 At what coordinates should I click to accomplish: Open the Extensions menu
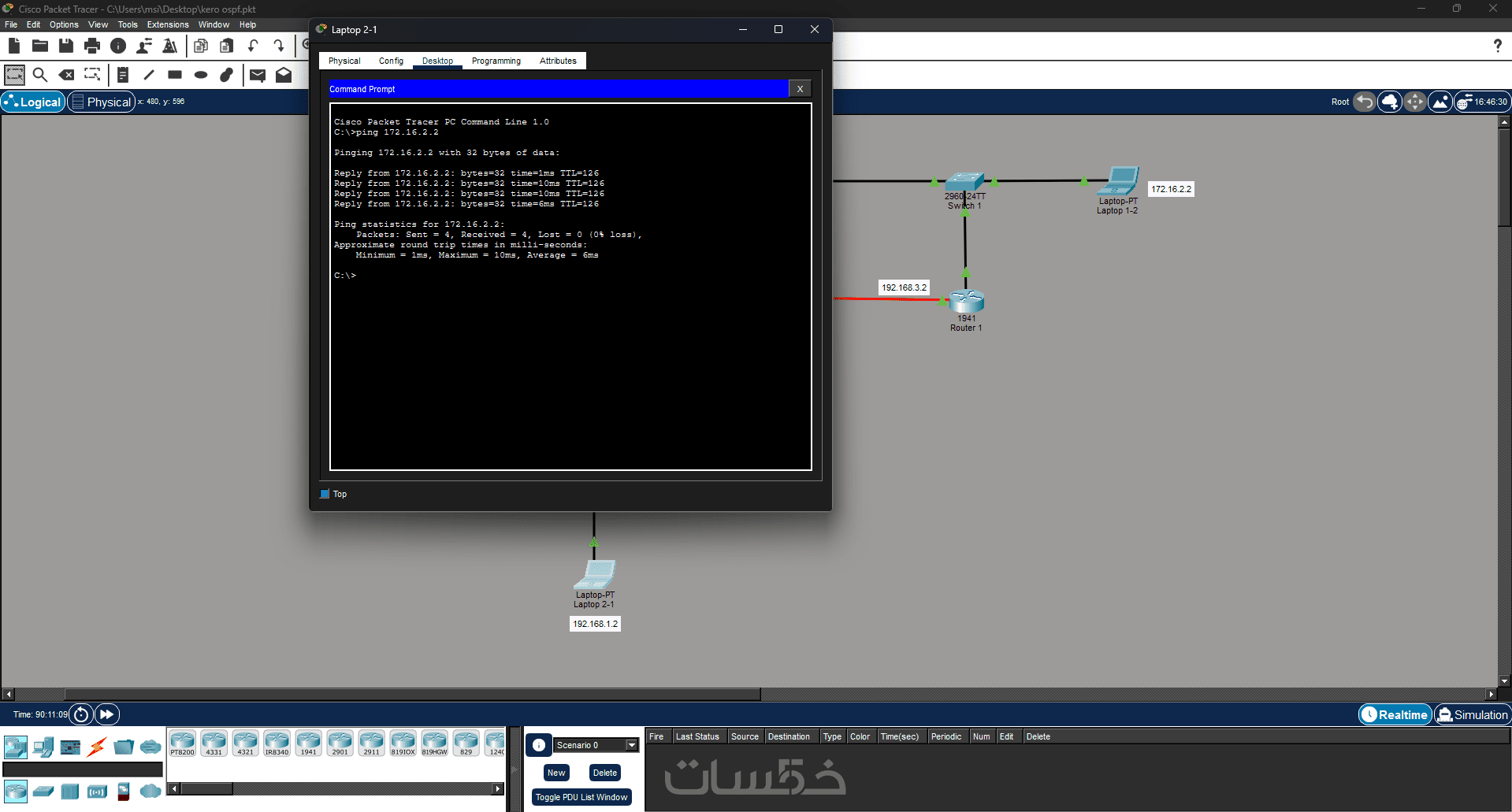[x=168, y=24]
